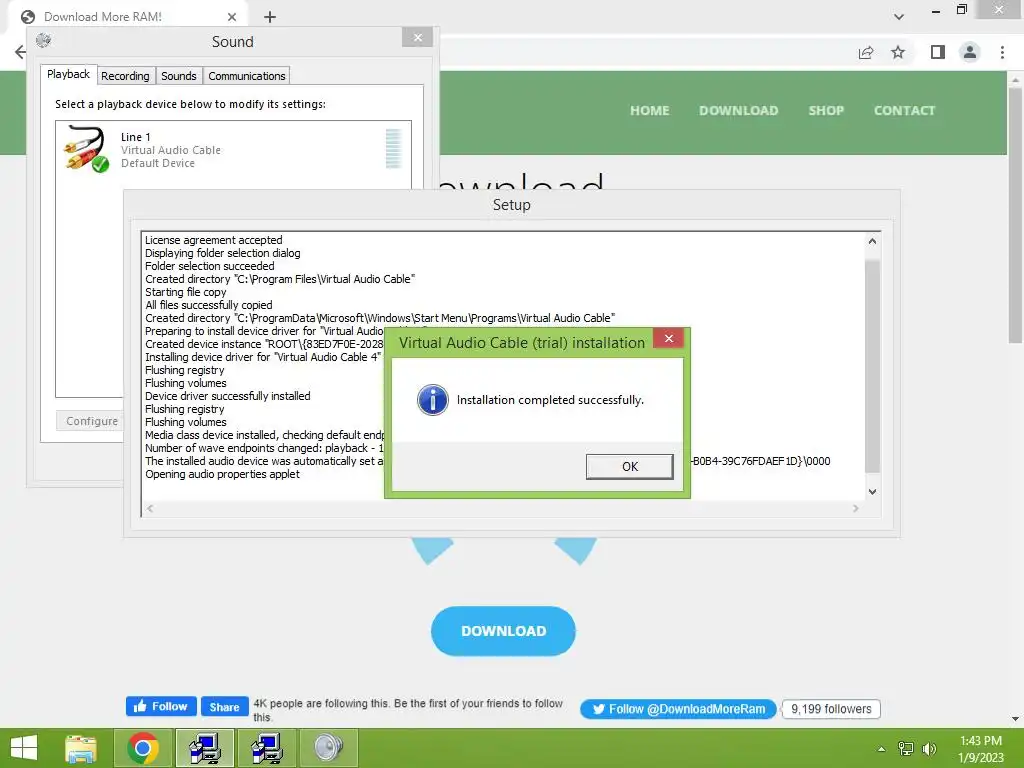The width and height of the screenshot is (1024, 768).
Task: Click OK in the installation dialog
Action: pyautogui.click(x=630, y=466)
